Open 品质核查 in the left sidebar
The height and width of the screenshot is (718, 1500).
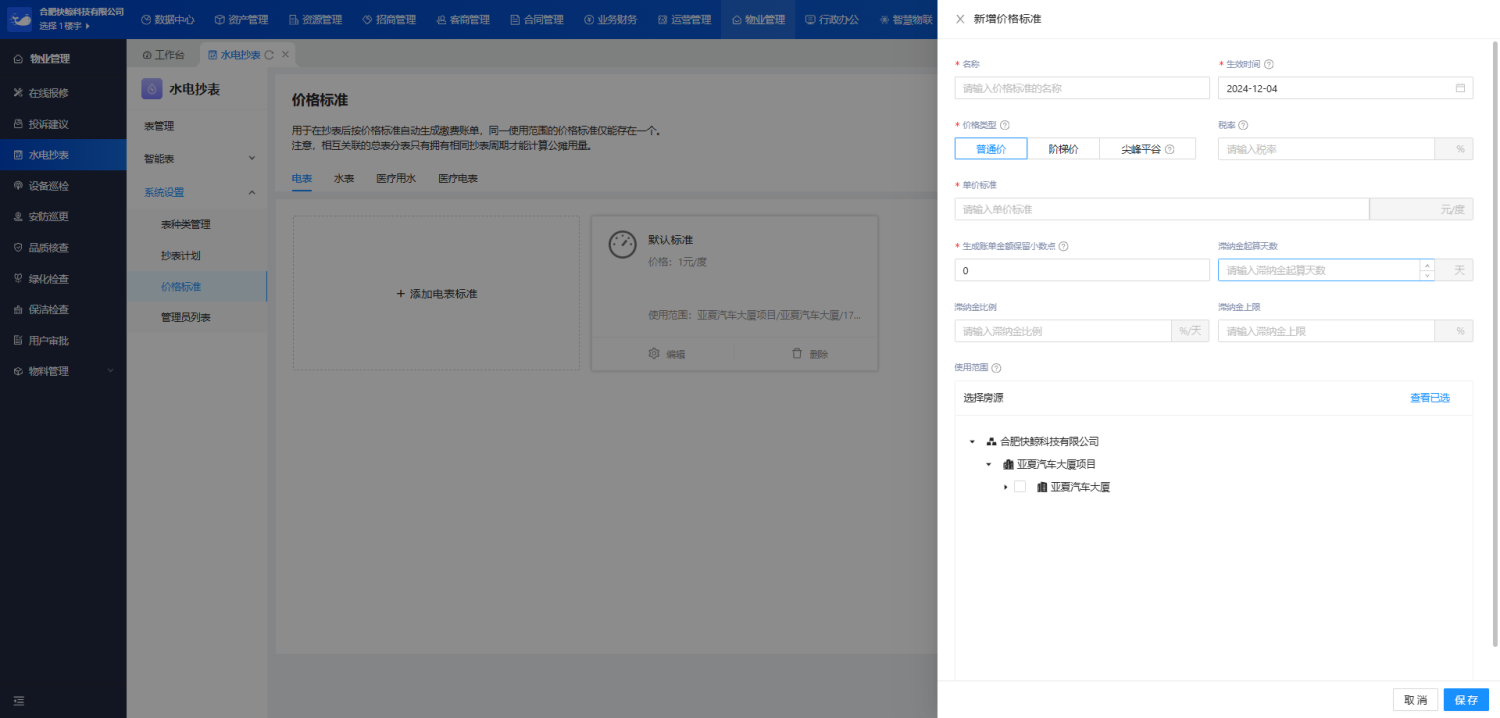[x=63, y=248]
